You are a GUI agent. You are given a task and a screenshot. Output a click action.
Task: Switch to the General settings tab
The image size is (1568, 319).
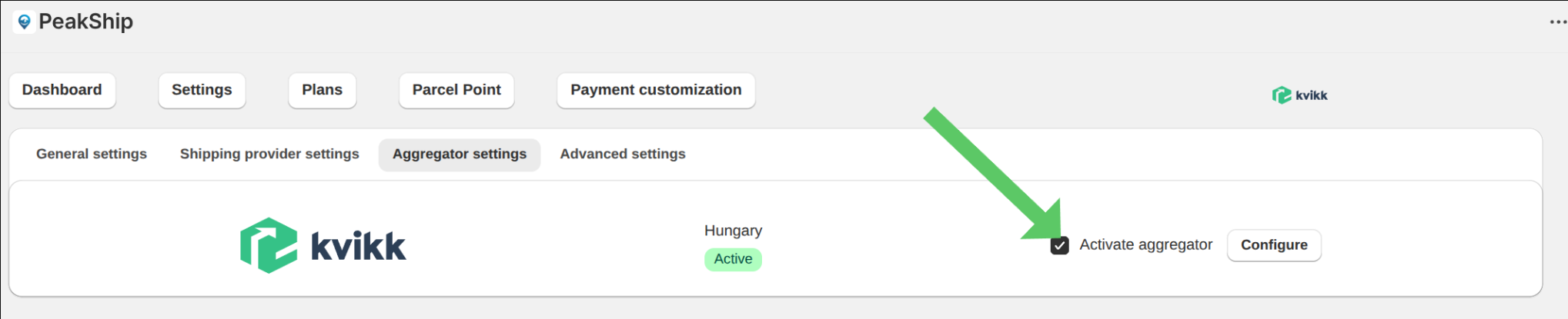pyautogui.click(x=92, y=154)
